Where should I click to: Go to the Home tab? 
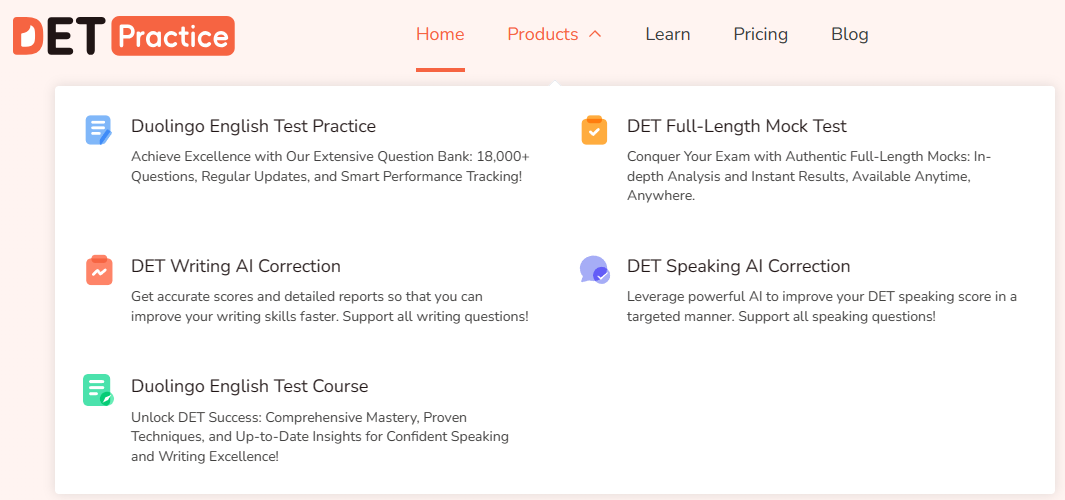(440, 34)
